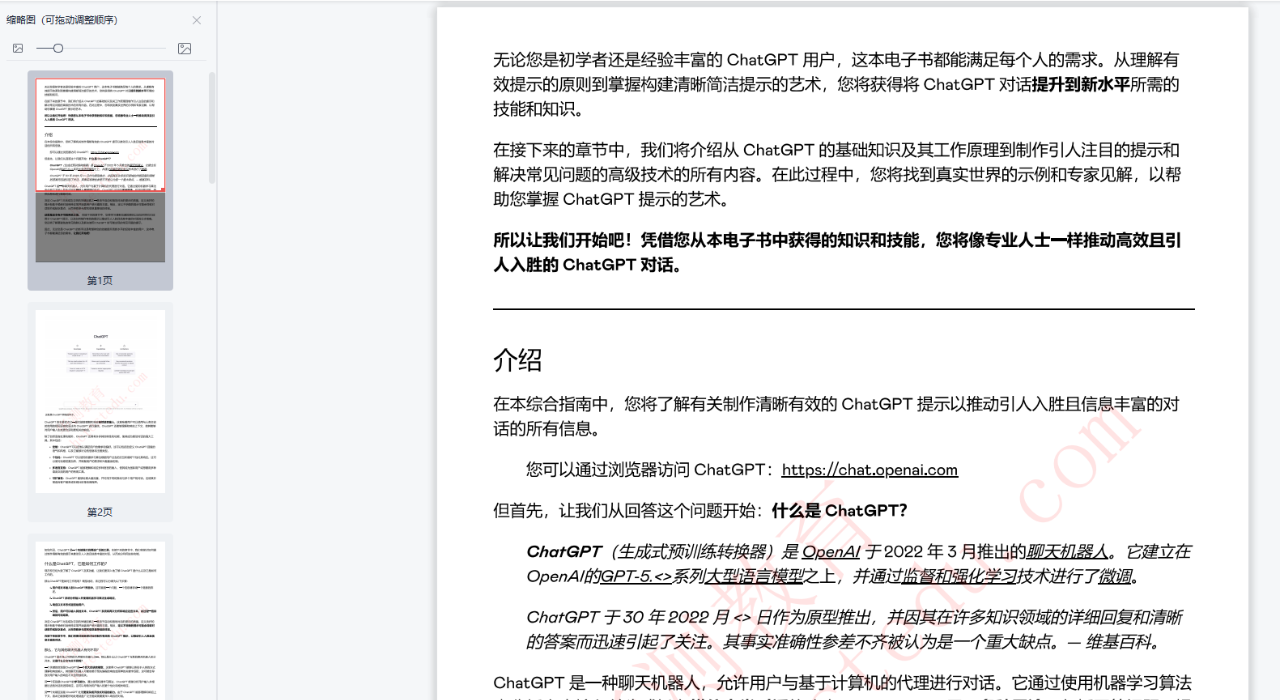
Task: Click the bold text 提升到新水平
Action: [x=1081, y=85]
